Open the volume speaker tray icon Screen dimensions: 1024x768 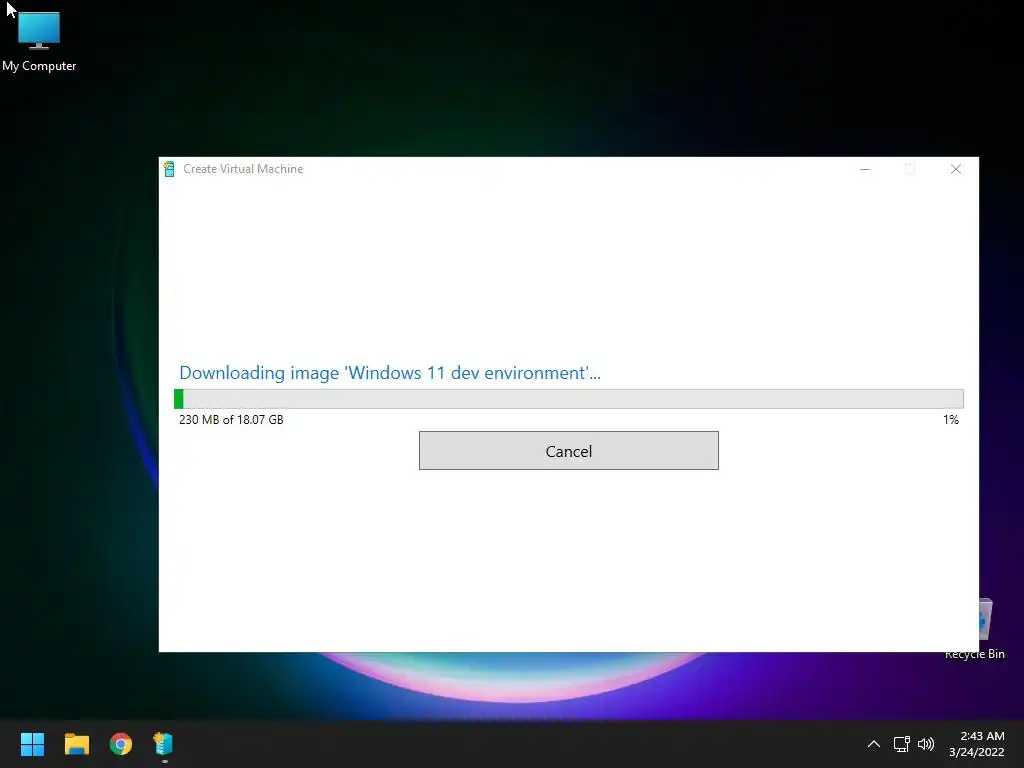tap(926, 744)
